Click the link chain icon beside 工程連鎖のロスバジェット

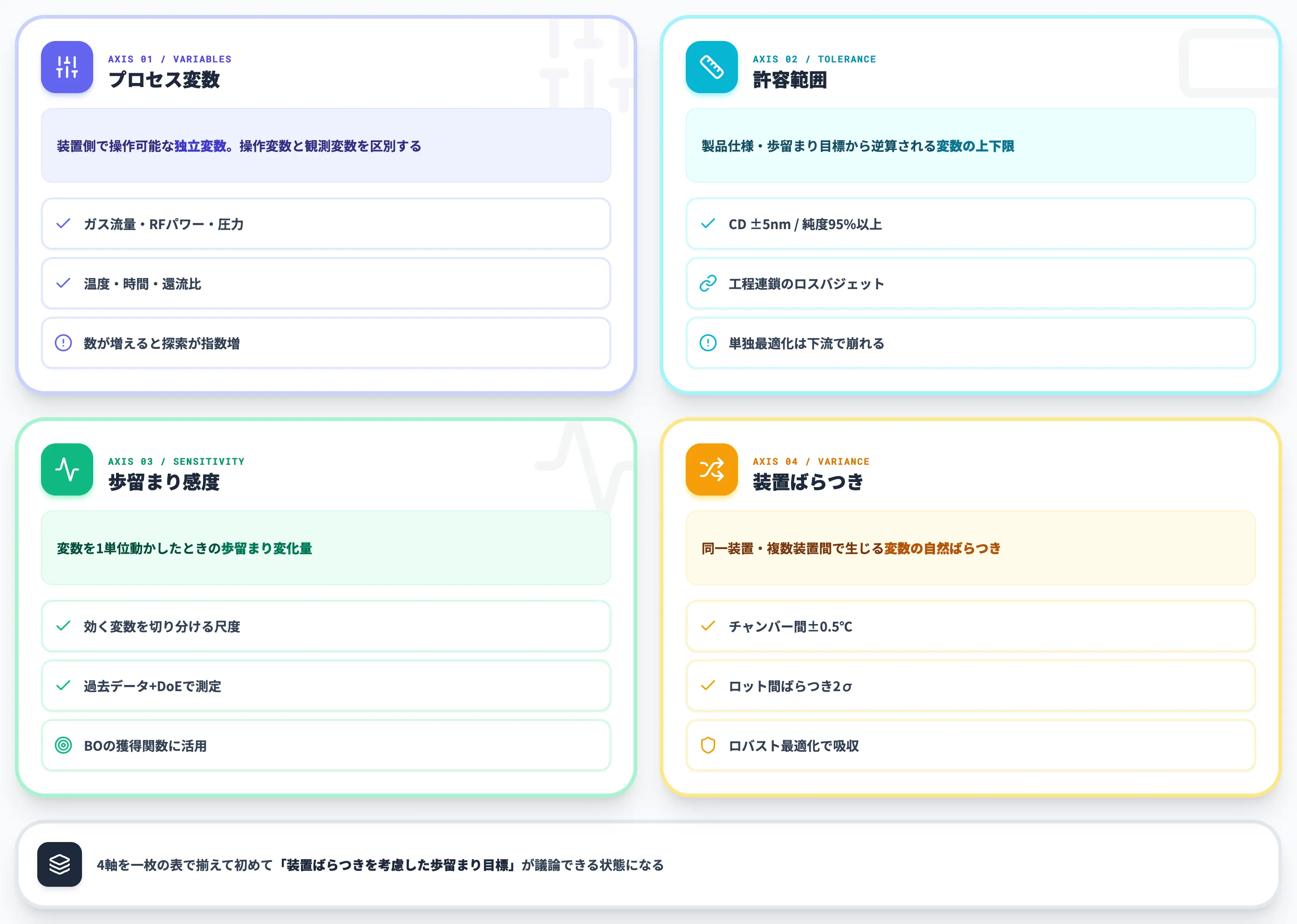(x=708, y=283)
